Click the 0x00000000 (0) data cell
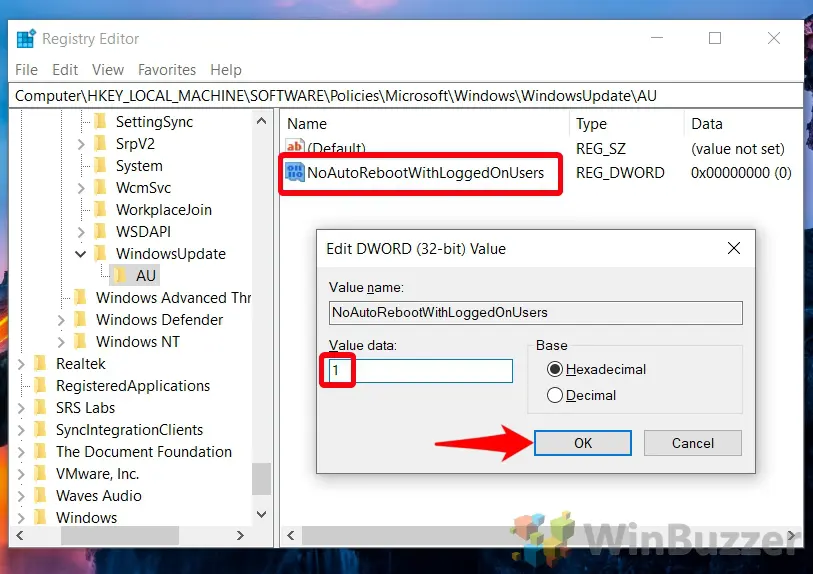This screenshot has height=574, width=813. point(741,173)
